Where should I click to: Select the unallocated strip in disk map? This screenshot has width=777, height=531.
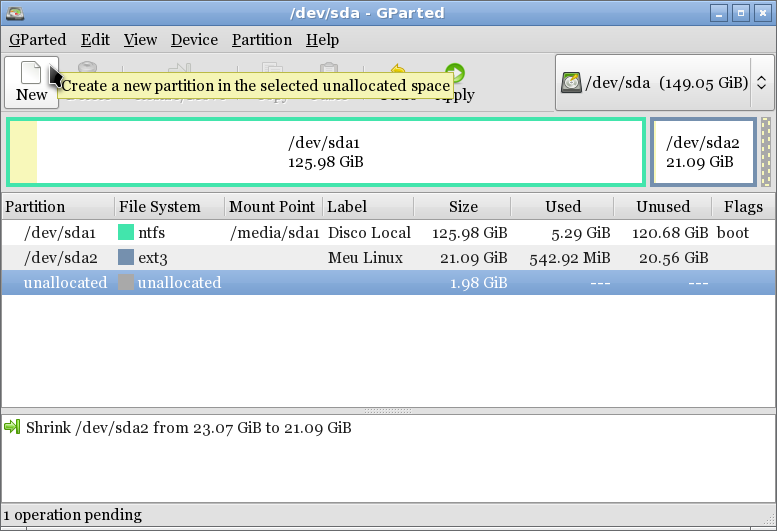click(766, 152)
